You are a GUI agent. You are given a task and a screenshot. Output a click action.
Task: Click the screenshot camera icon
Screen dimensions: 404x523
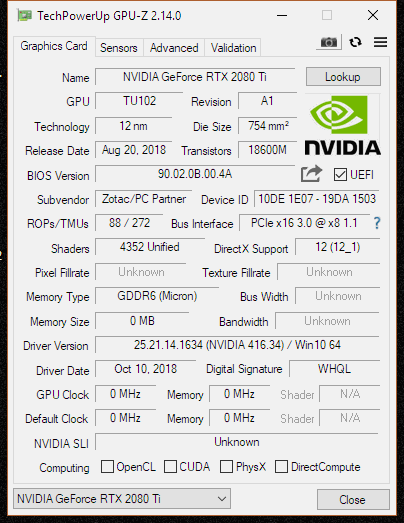click(329, 42)
